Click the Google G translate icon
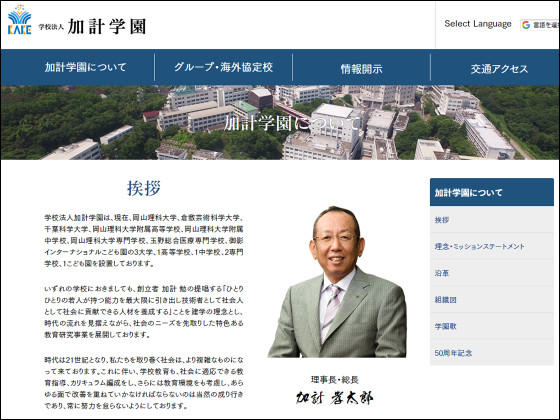Viewport: 560px width, 420px height. [x=526, y=25]
